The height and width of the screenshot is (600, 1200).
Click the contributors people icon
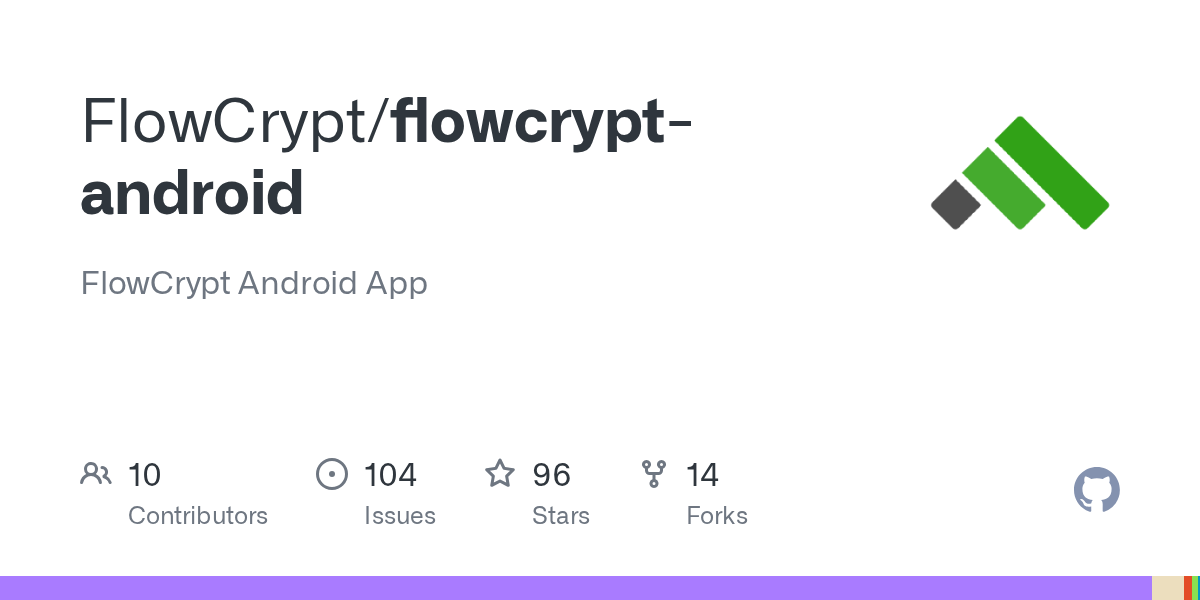96,474
